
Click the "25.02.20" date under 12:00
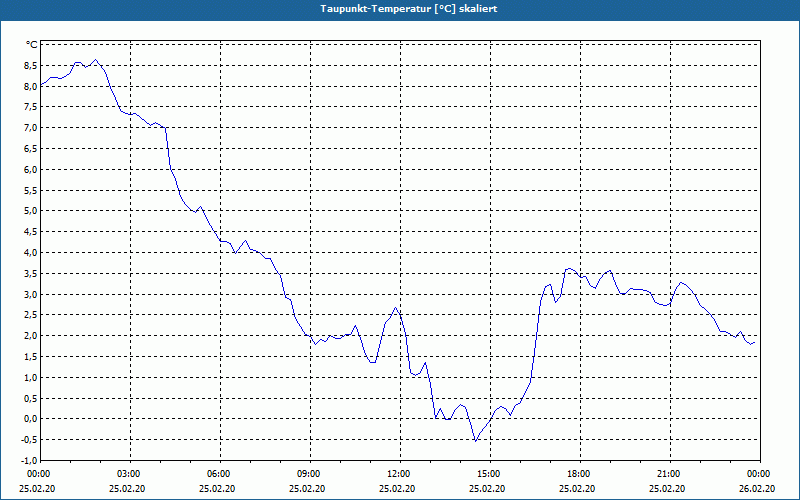point(397,488)
